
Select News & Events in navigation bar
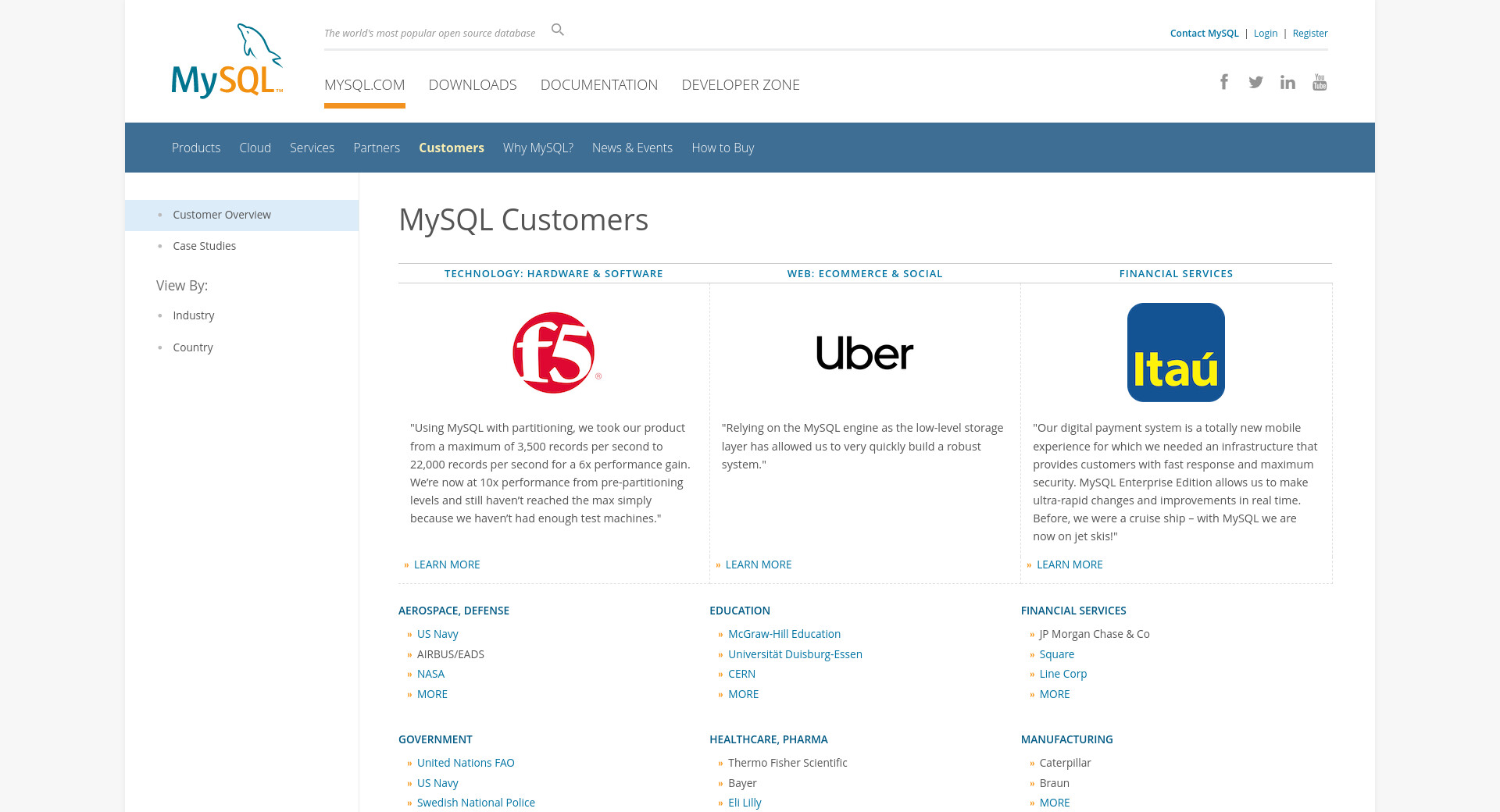(631, 148)
